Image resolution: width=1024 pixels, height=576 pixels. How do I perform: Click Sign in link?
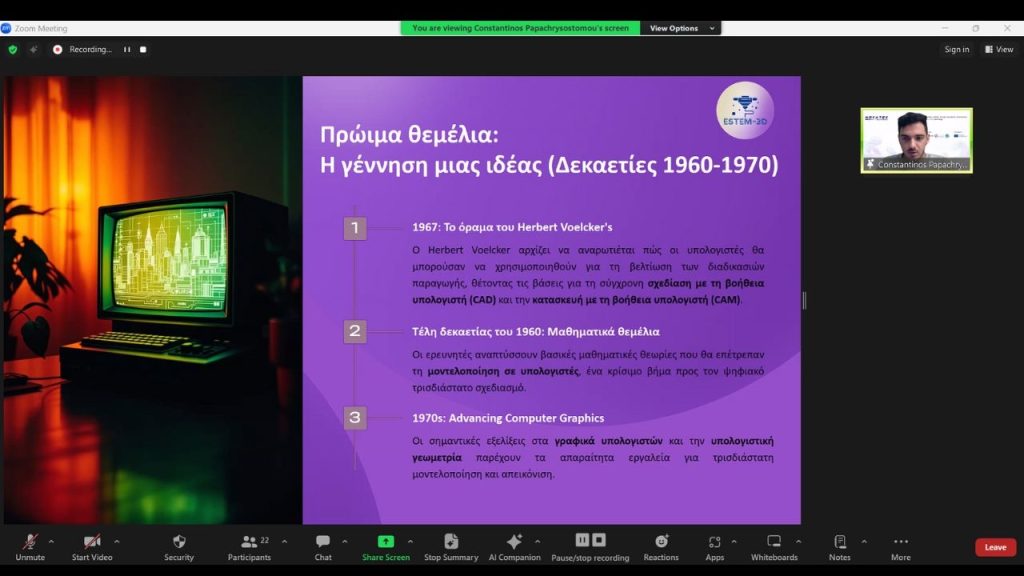coord(957,50)
